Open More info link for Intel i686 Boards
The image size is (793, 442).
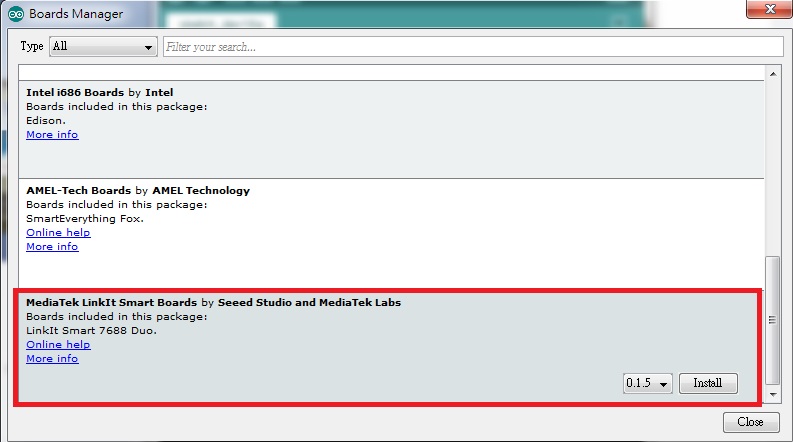click(x=52, y=135)
